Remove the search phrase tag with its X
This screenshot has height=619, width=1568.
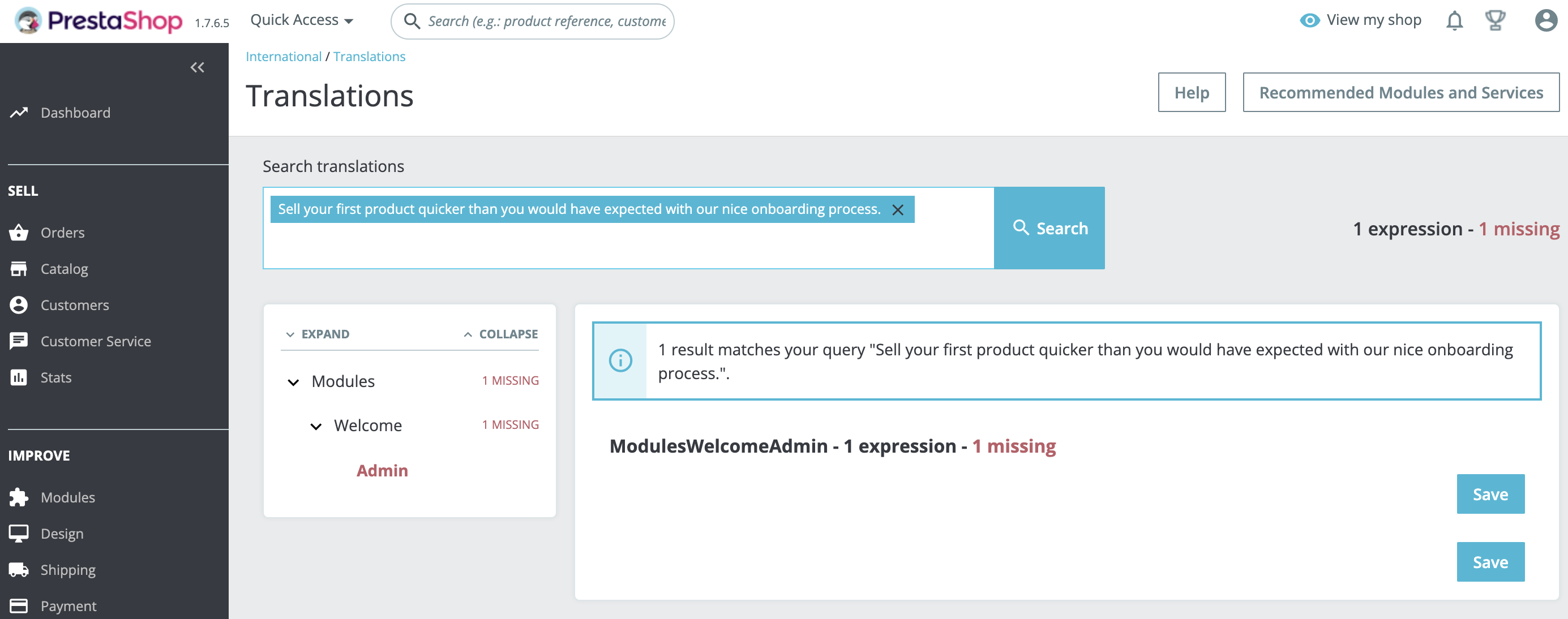pyautogui.click(x=897, y=209)
